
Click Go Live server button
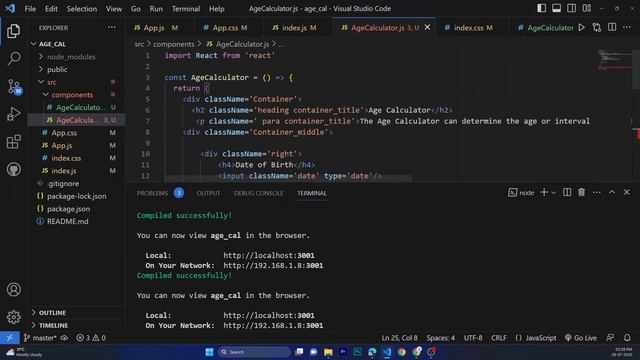click(x=581, y=338)
